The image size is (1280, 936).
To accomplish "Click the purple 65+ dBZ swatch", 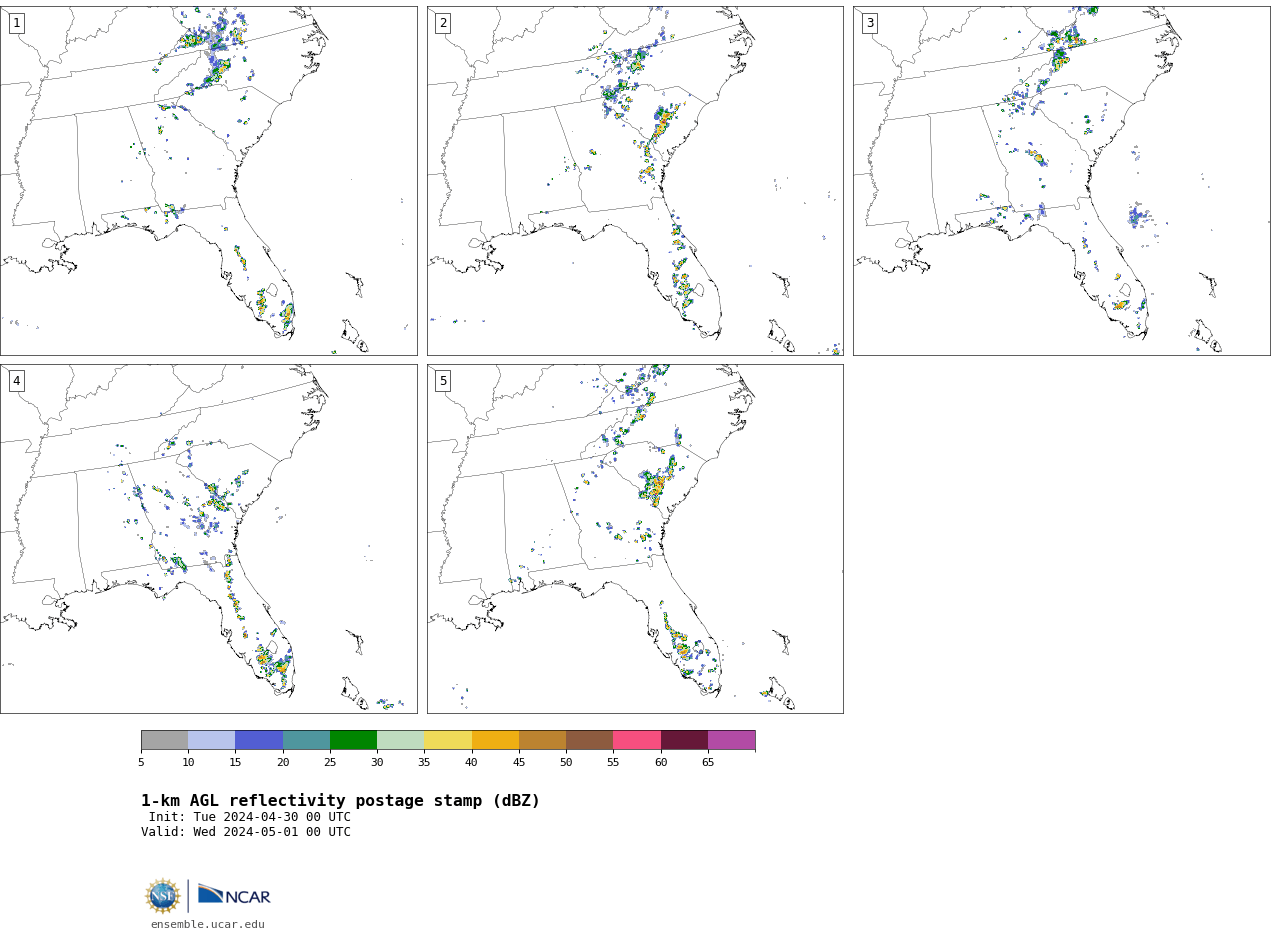I will tap(732, 740).
